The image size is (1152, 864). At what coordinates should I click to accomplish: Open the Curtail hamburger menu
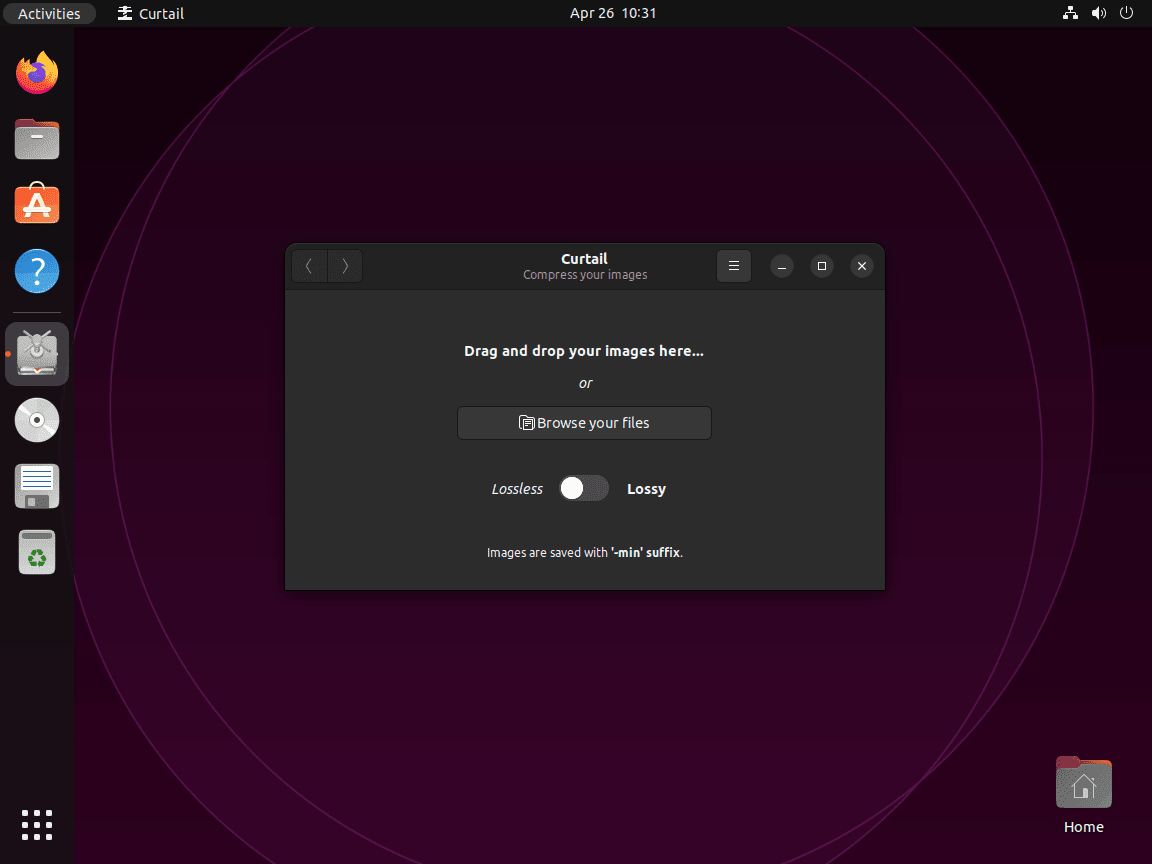(733, 266)
